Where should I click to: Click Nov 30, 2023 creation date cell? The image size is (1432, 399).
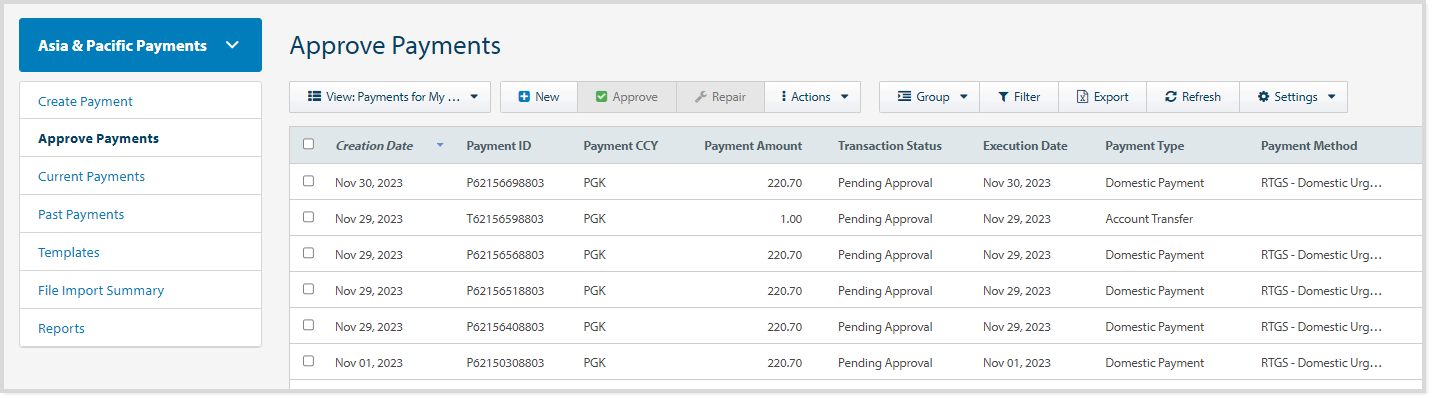pos(369,183)
